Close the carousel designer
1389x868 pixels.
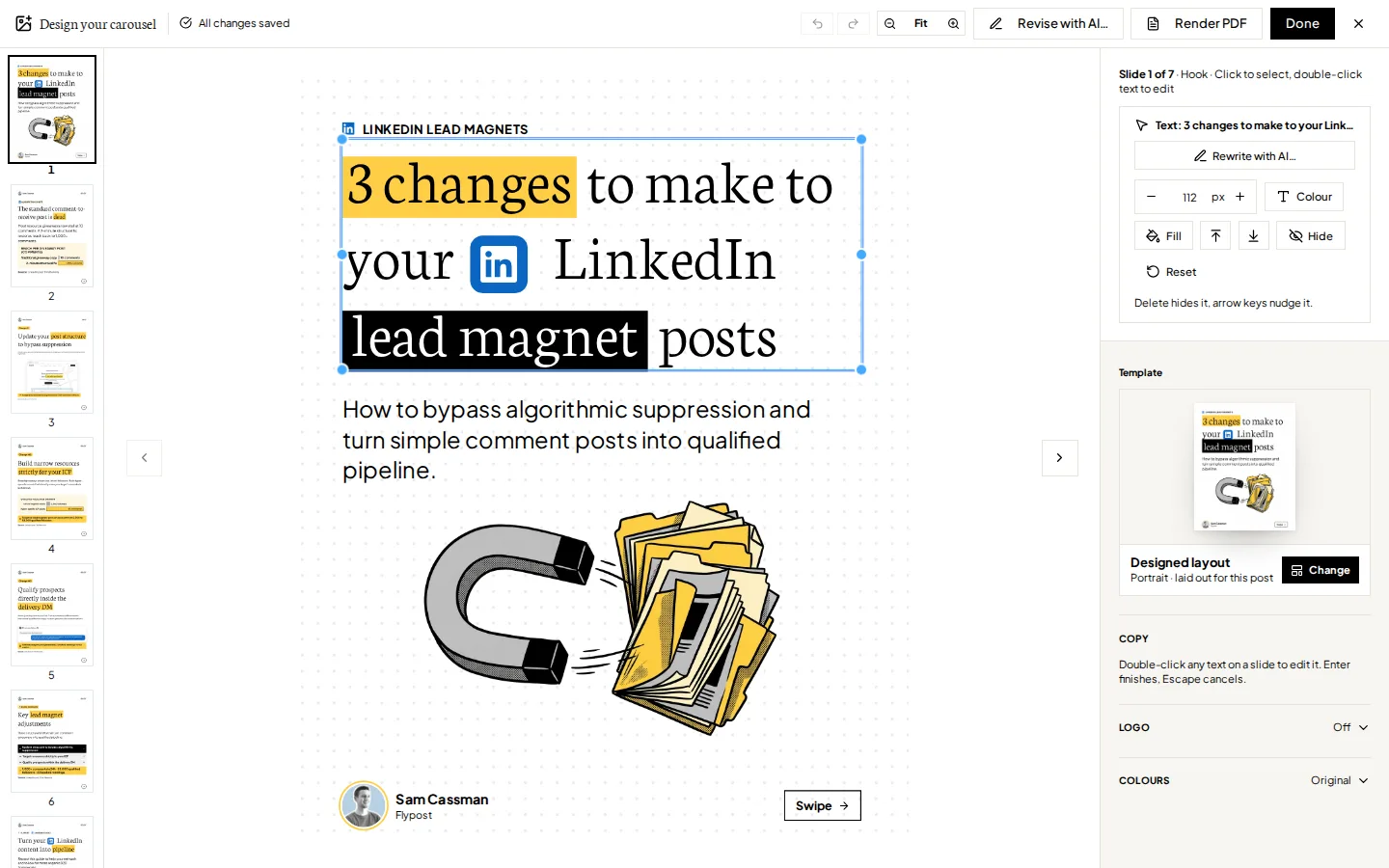coord(1358,24)
